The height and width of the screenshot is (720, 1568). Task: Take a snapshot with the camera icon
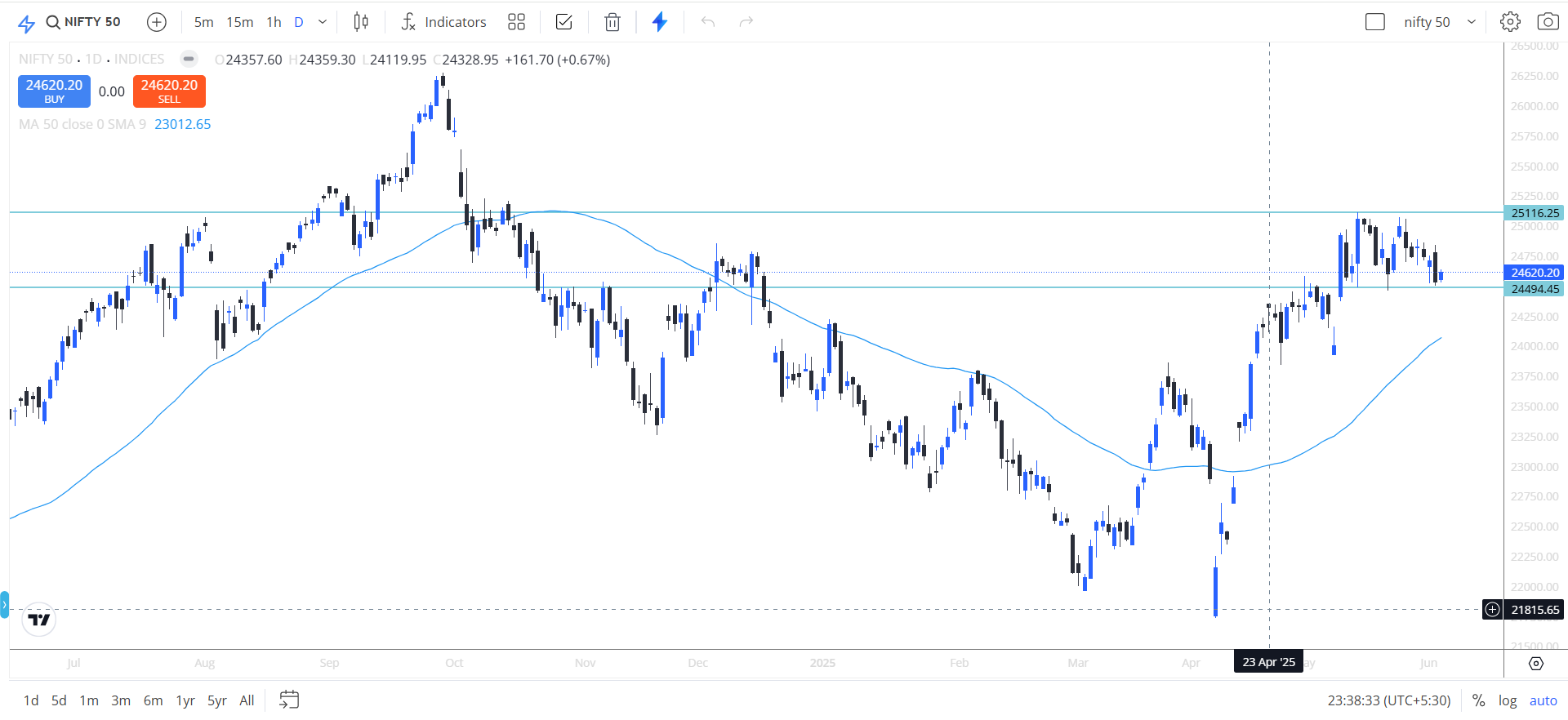click(x=1548, y=22)
